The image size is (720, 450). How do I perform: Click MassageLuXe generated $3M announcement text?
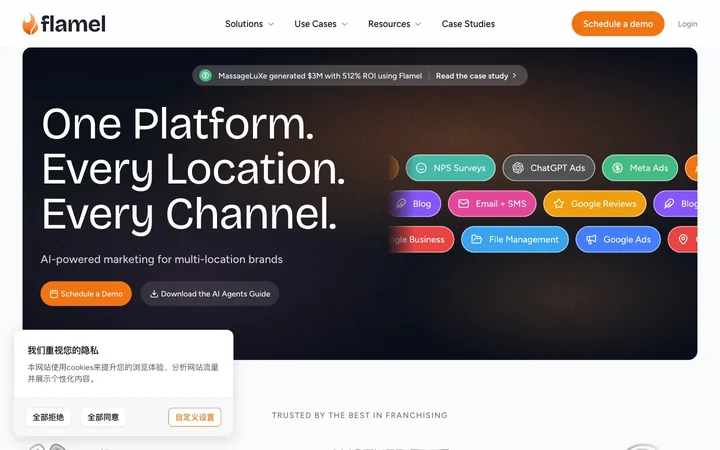(320, 76)
